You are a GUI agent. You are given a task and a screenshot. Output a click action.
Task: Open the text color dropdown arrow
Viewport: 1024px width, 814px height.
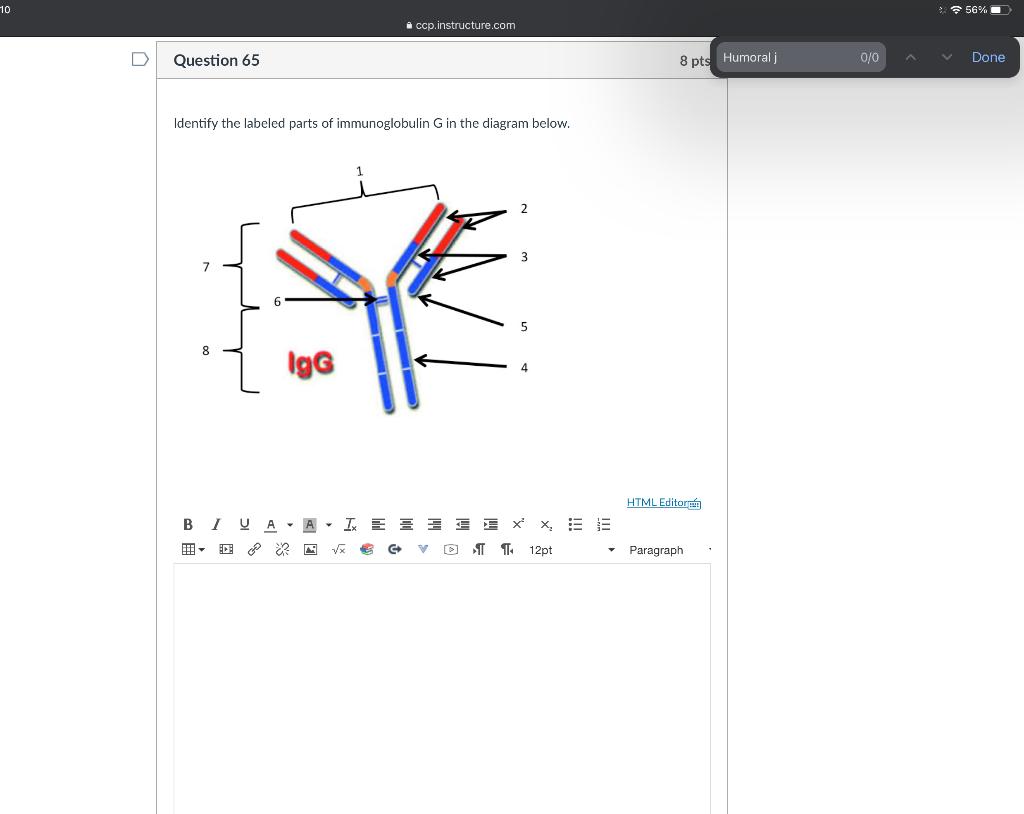[x=289, y=524]
